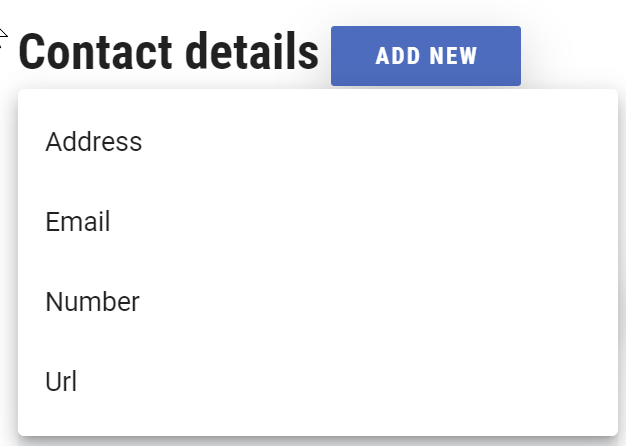Toggle the ADD NEW contact type menu
Viewport: 626px width, 446px height.
coord(425,56)
